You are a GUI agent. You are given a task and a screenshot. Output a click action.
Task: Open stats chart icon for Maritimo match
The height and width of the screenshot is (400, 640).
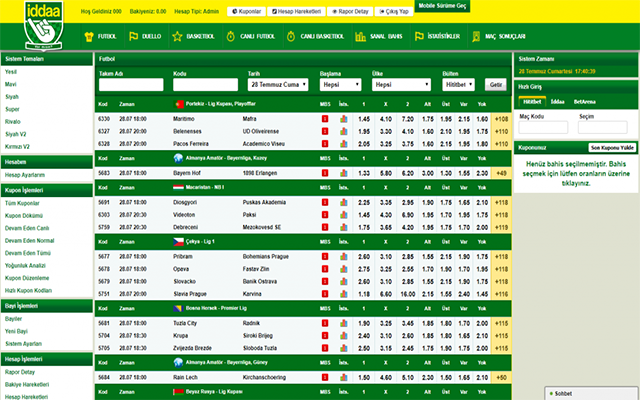point(343,119)
